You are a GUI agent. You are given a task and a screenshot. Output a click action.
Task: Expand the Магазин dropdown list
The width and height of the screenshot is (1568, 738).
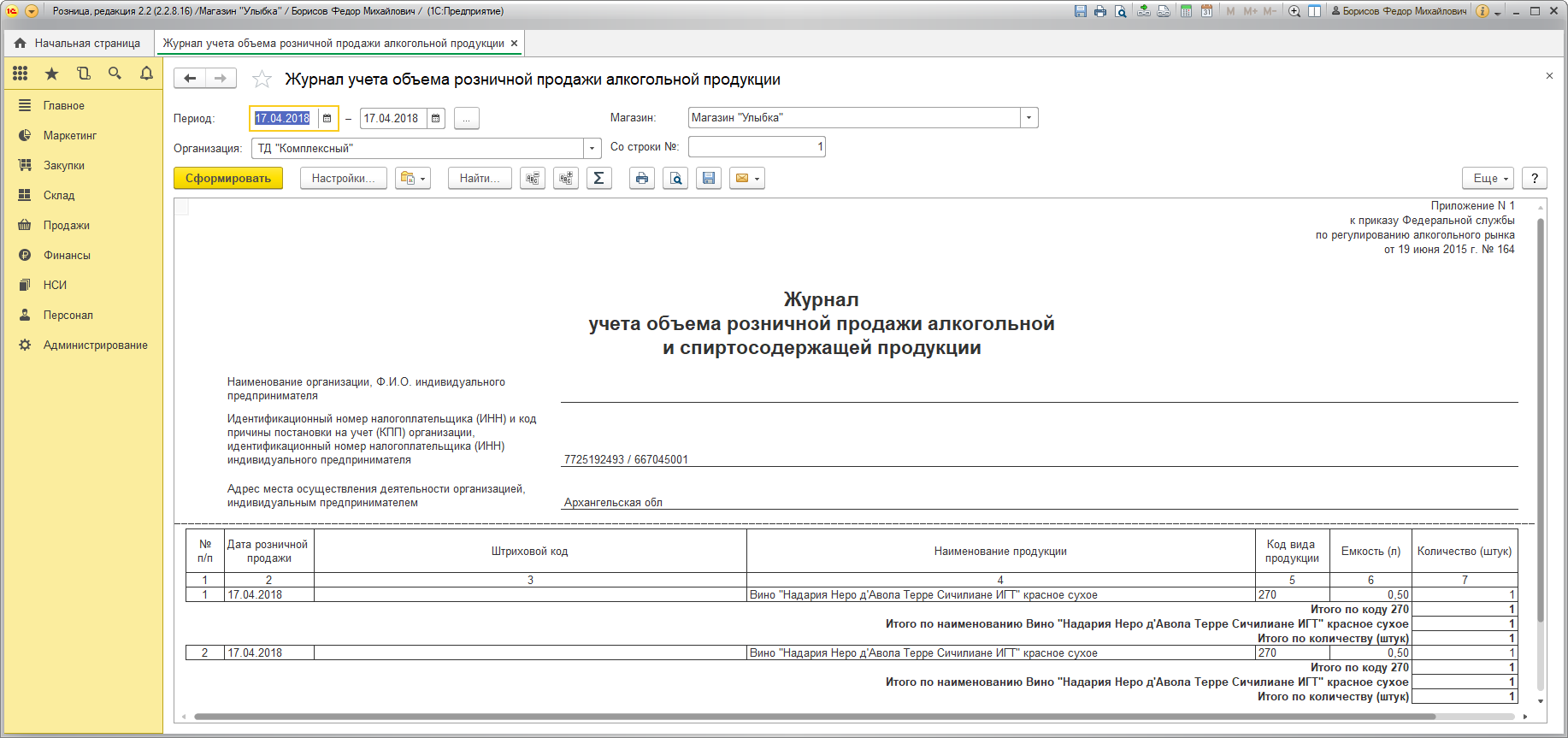(1029, 118)
